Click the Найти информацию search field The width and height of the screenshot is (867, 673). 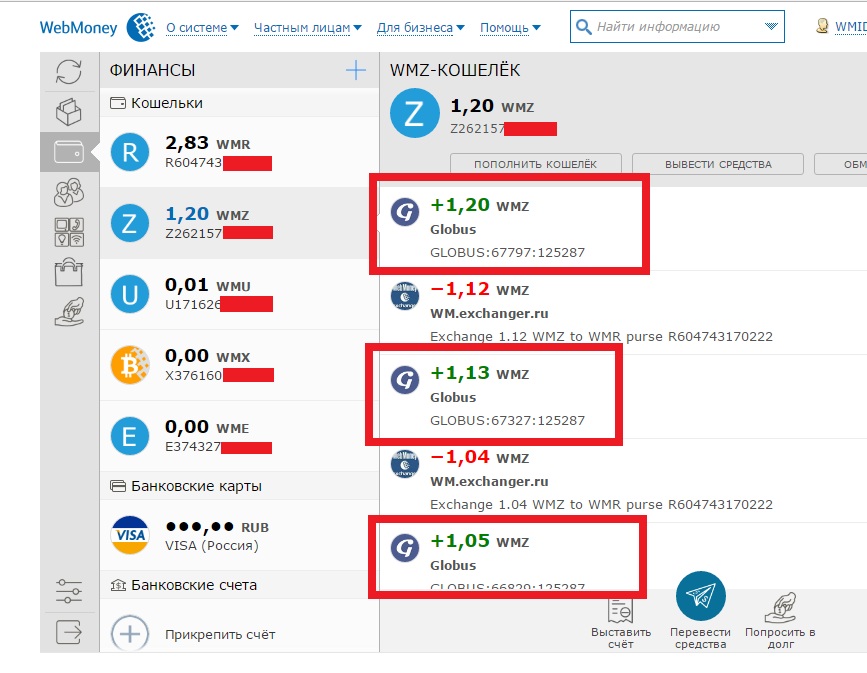pyautogui.click(x=677, y=27)
